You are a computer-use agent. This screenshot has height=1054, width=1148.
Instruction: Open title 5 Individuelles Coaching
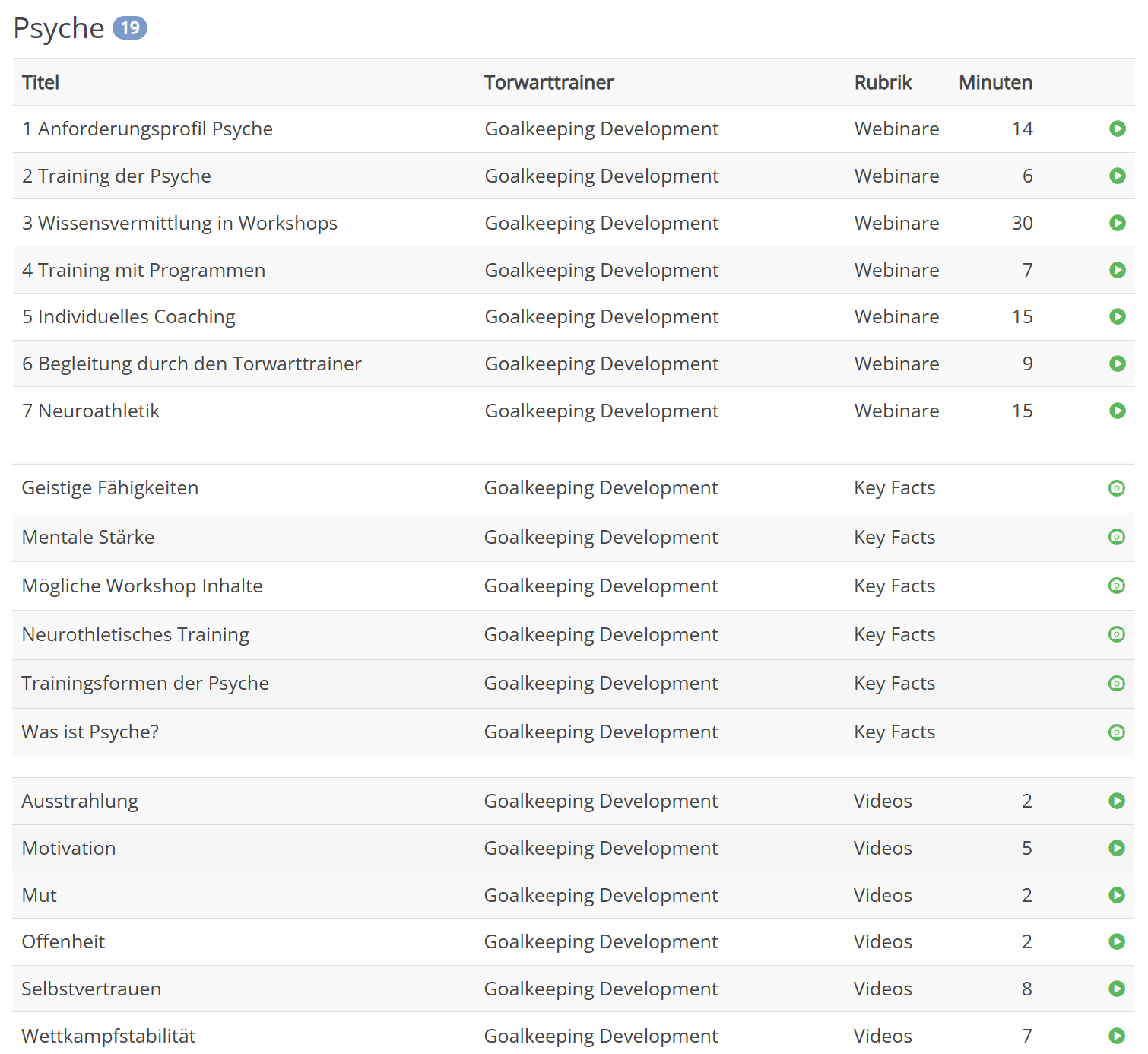click(x=128, y=316)
